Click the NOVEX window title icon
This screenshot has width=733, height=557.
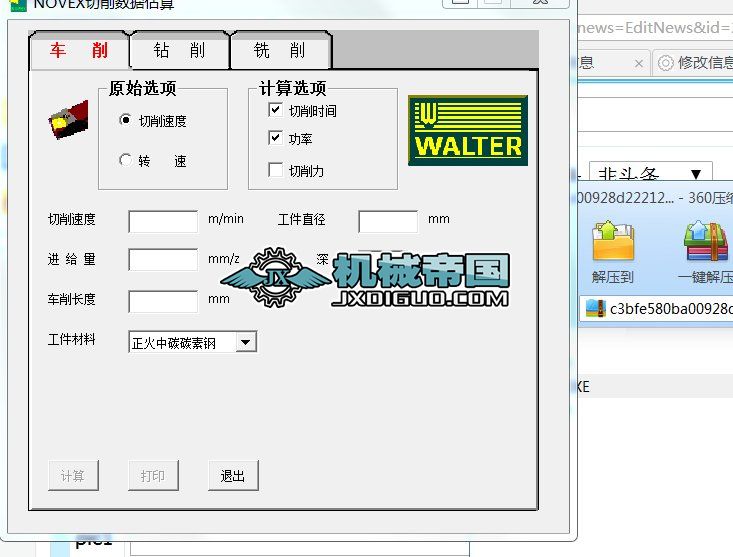[18, 5]
